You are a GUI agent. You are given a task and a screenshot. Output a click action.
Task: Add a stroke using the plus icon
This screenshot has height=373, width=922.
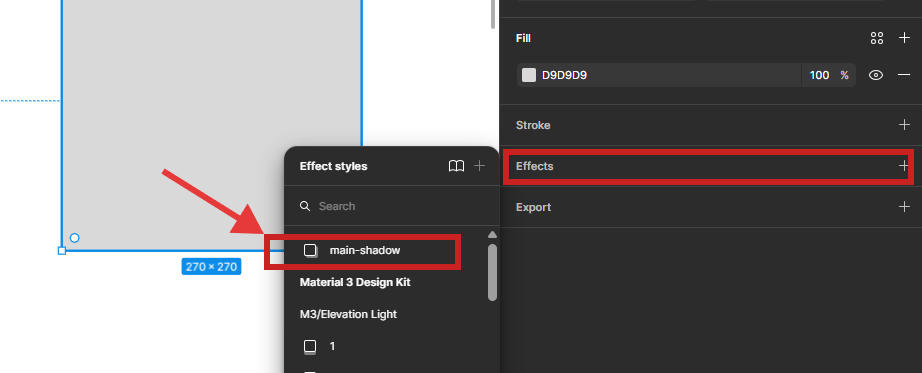coord(904,125)
